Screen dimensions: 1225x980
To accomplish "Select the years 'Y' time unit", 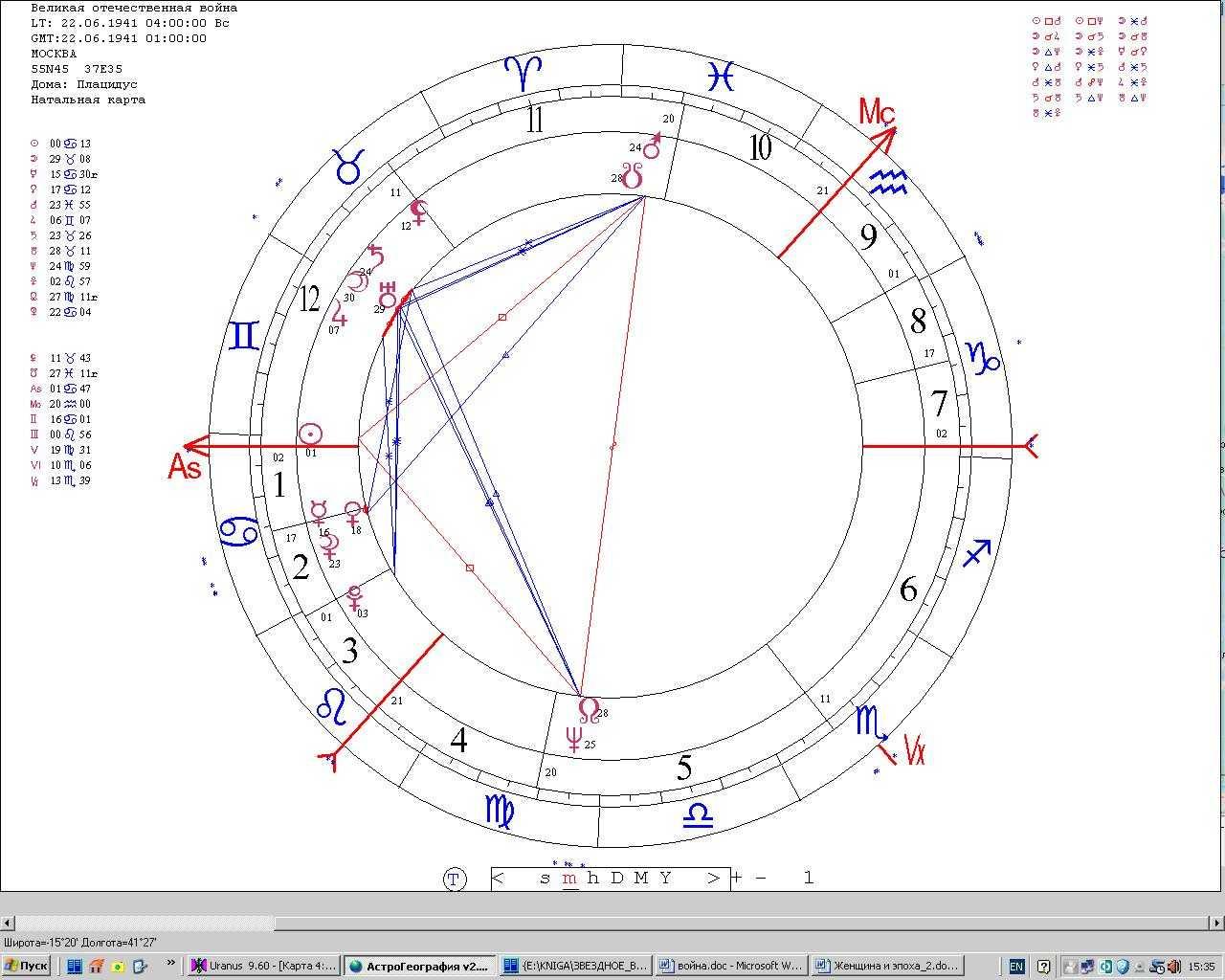I will click(665, 879).
